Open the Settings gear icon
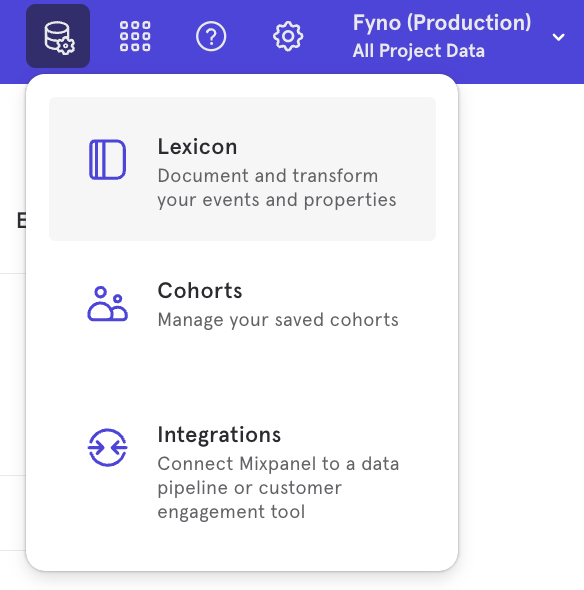 click(288, 36)
